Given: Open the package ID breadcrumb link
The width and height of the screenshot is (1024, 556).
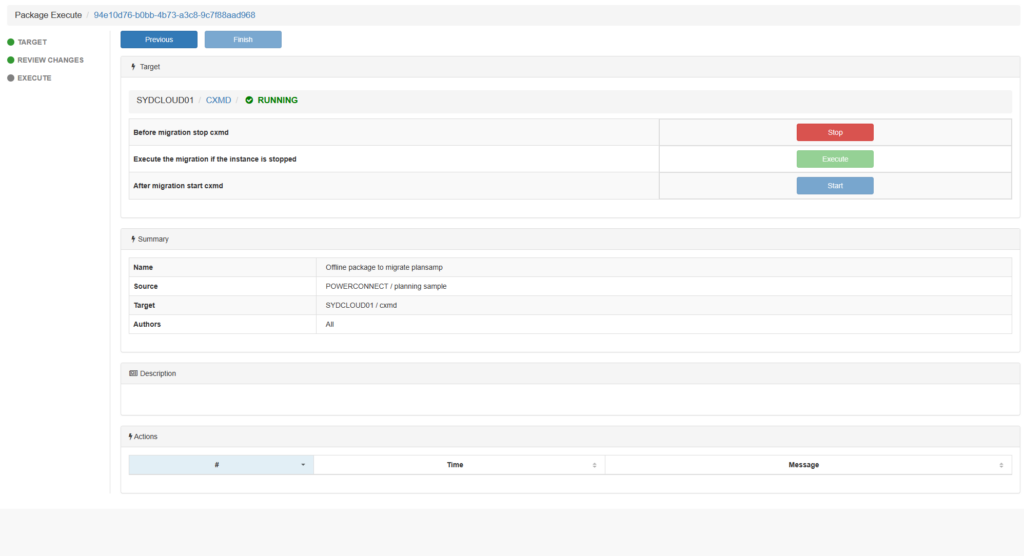Looking at the screenshot, I should (174, 15).
